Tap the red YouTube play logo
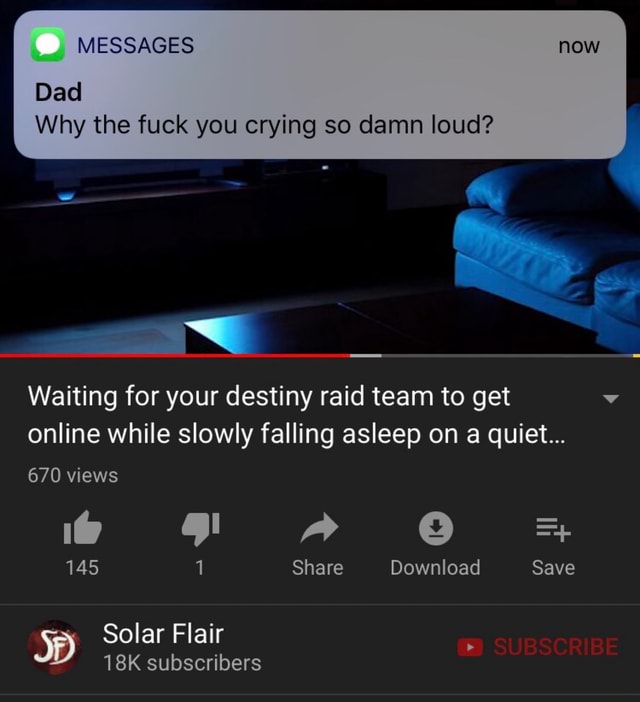Screen dimensions: 640x702 (470, 647)
